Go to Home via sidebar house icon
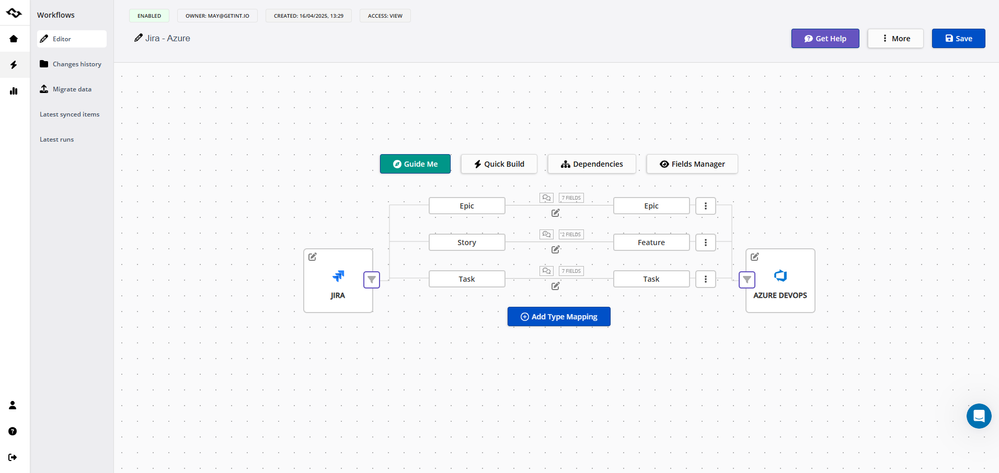 pos(13,39)
